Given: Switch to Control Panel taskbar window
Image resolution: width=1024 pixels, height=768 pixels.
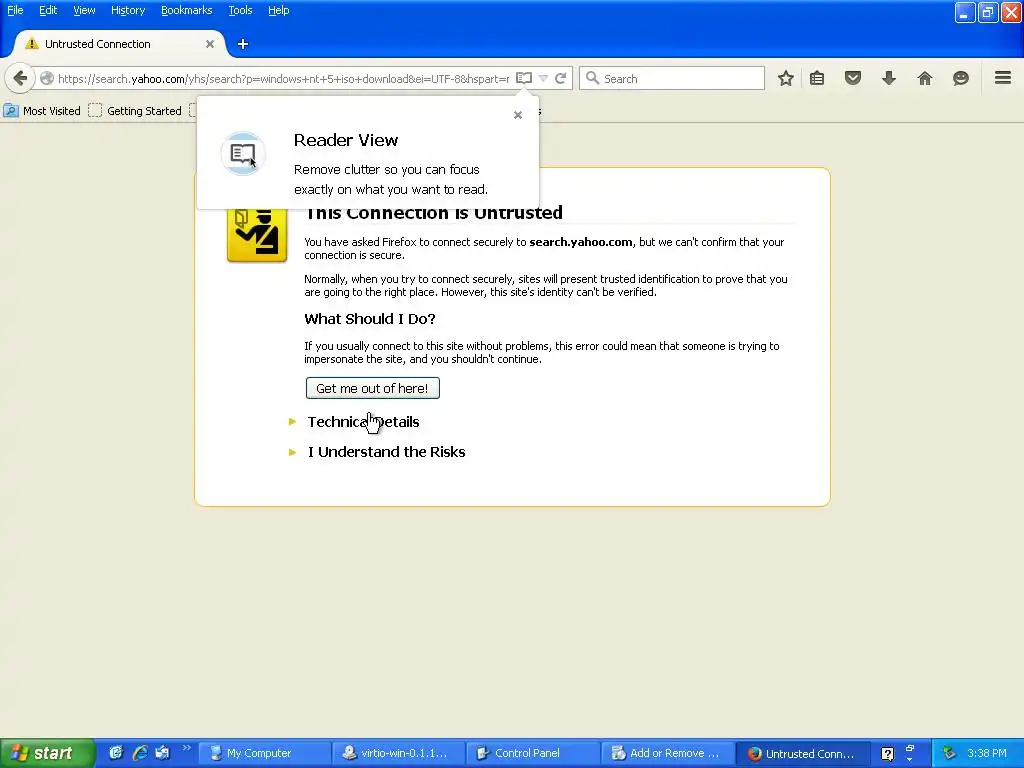Looking at the screenshot, I should pos(533,754).
